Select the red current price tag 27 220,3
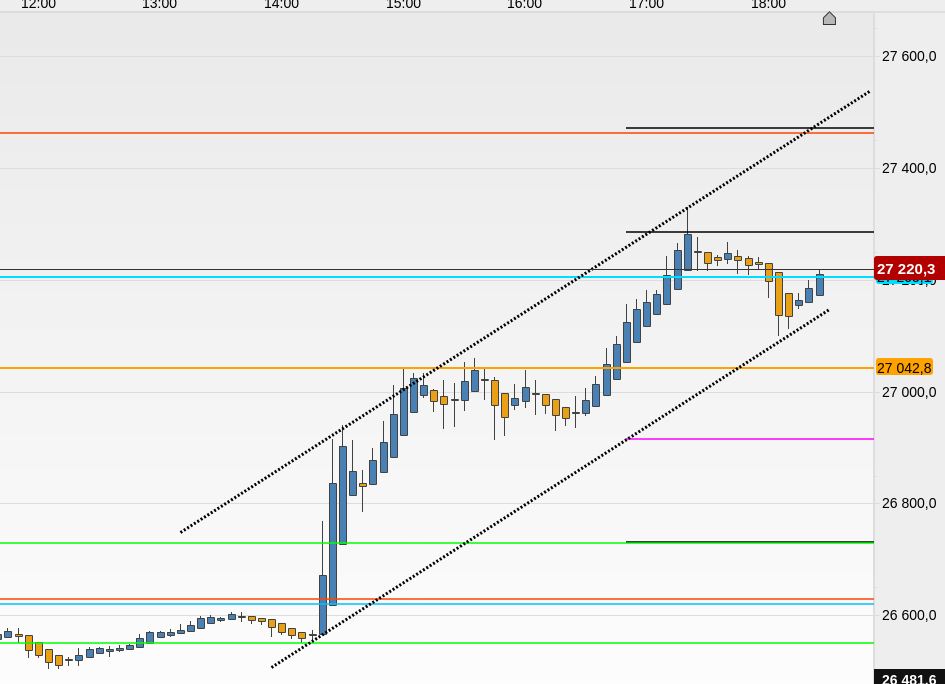The height and width of the screenshot is (684, 945). click(x=909, y=269)
